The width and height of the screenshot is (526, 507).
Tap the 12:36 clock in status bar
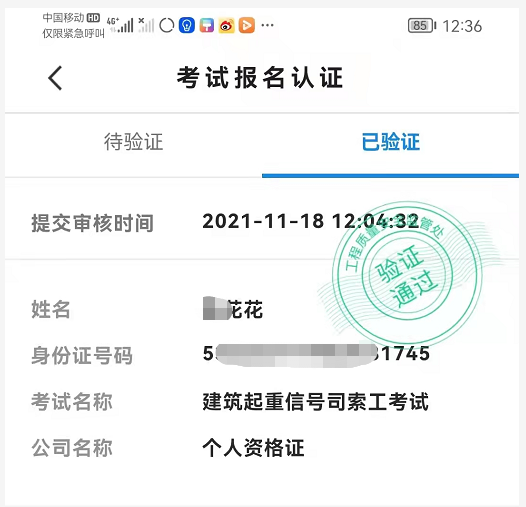coord(462,26)
